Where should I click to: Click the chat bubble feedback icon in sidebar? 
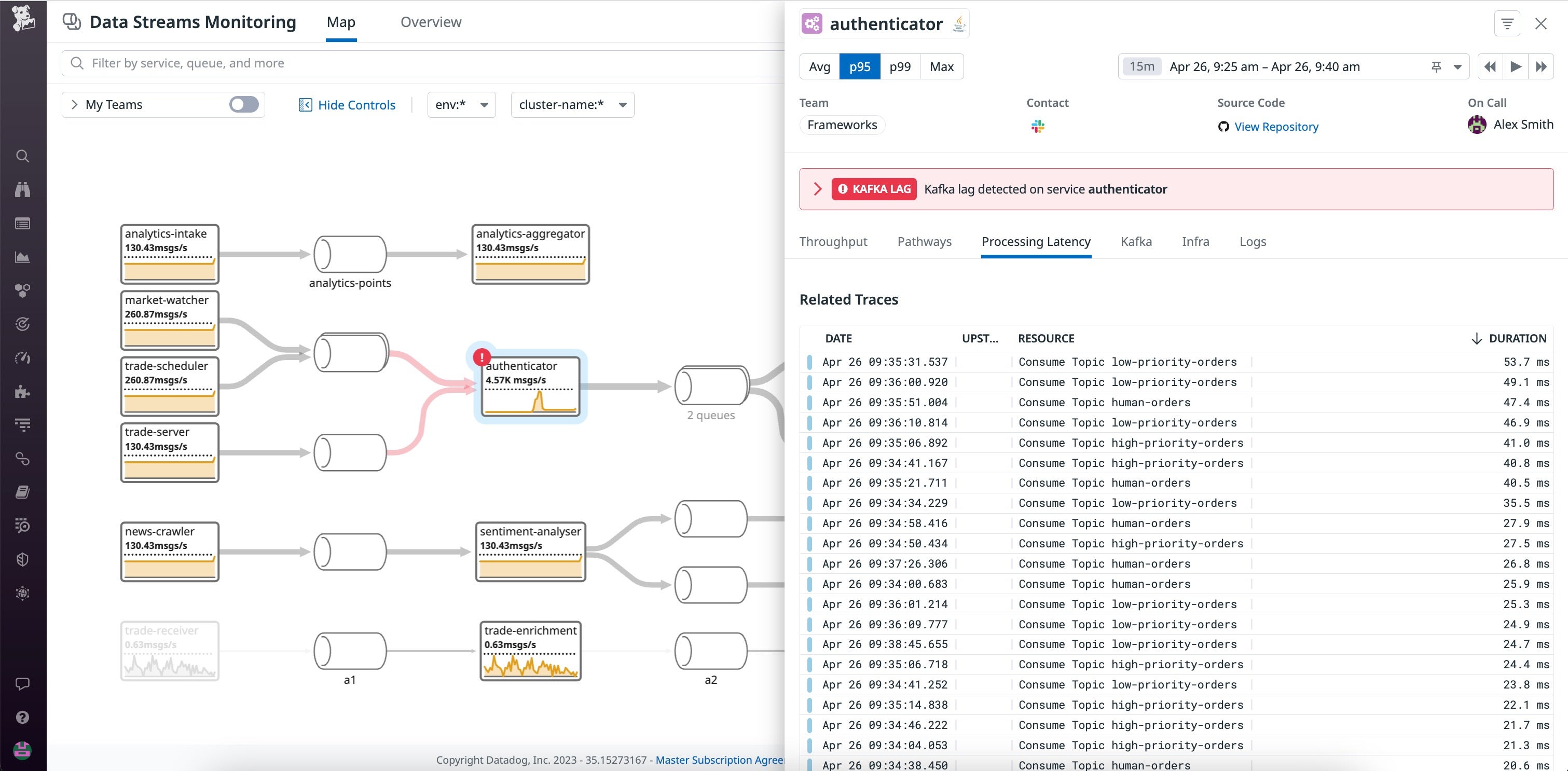(22, 684)
